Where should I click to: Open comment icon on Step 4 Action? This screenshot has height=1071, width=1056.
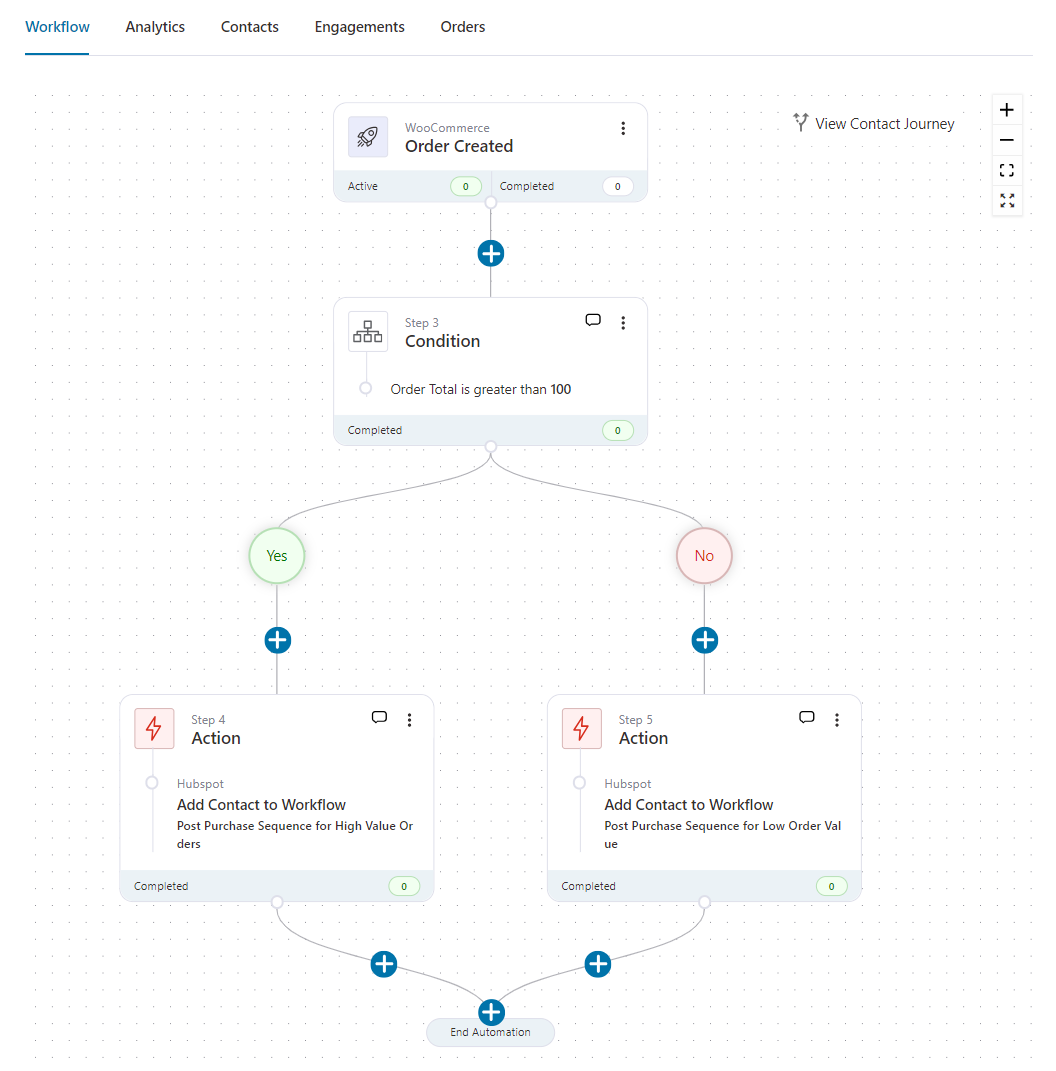[x=379, y=718]
